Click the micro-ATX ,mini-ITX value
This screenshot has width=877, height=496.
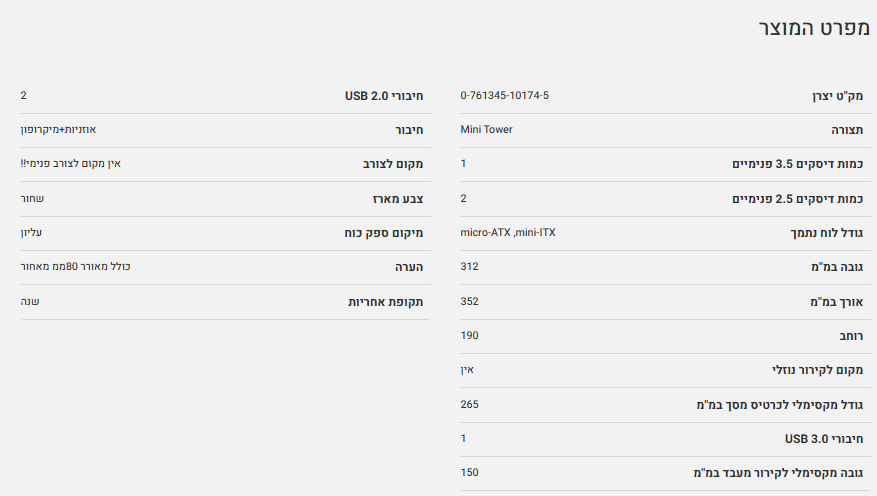pyautogui.click(x=508, y=232)
